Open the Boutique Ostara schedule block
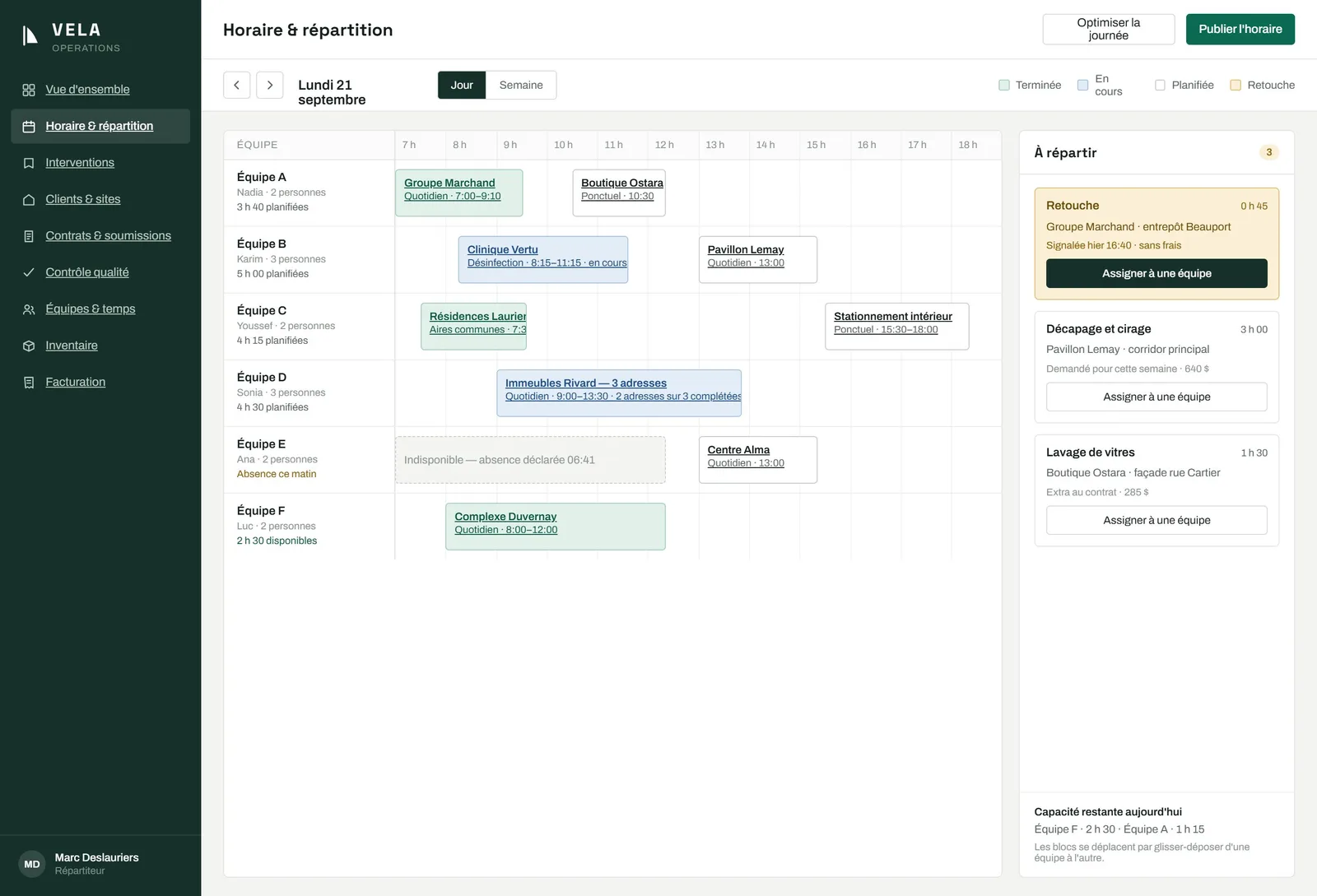Viewport: 1317px width, 896px height. coord(619,193)
